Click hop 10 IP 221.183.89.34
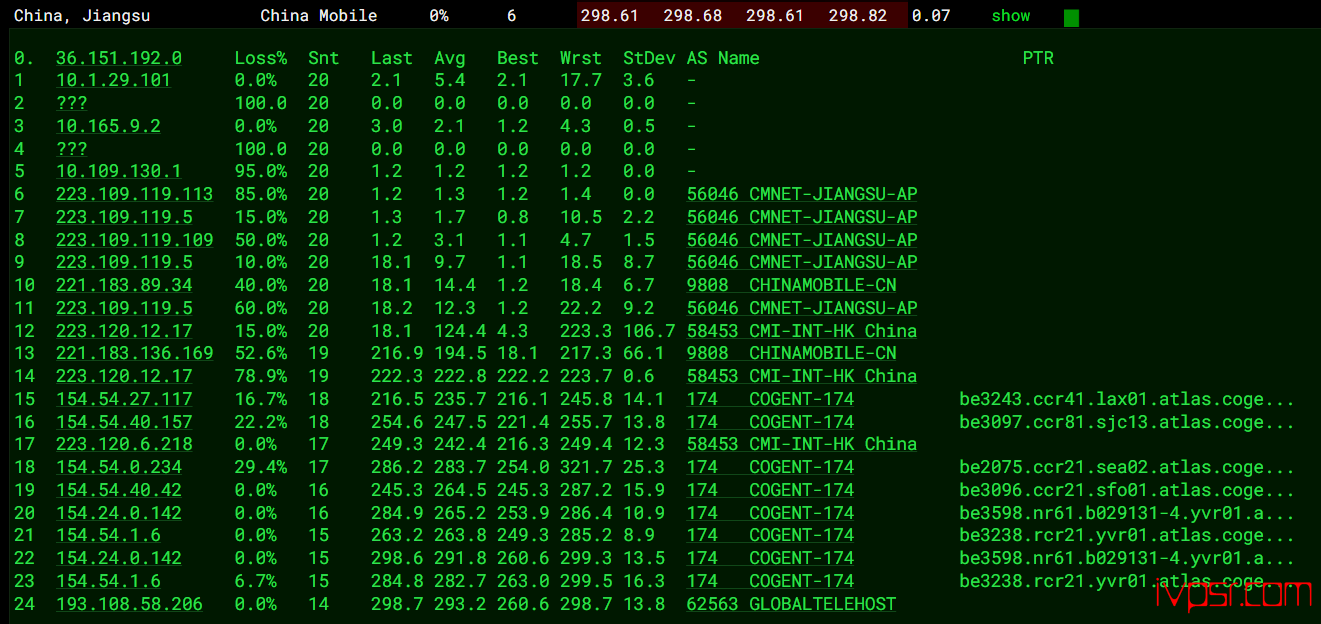Viewport: 1321px width, 624px height. click(124, 285)
